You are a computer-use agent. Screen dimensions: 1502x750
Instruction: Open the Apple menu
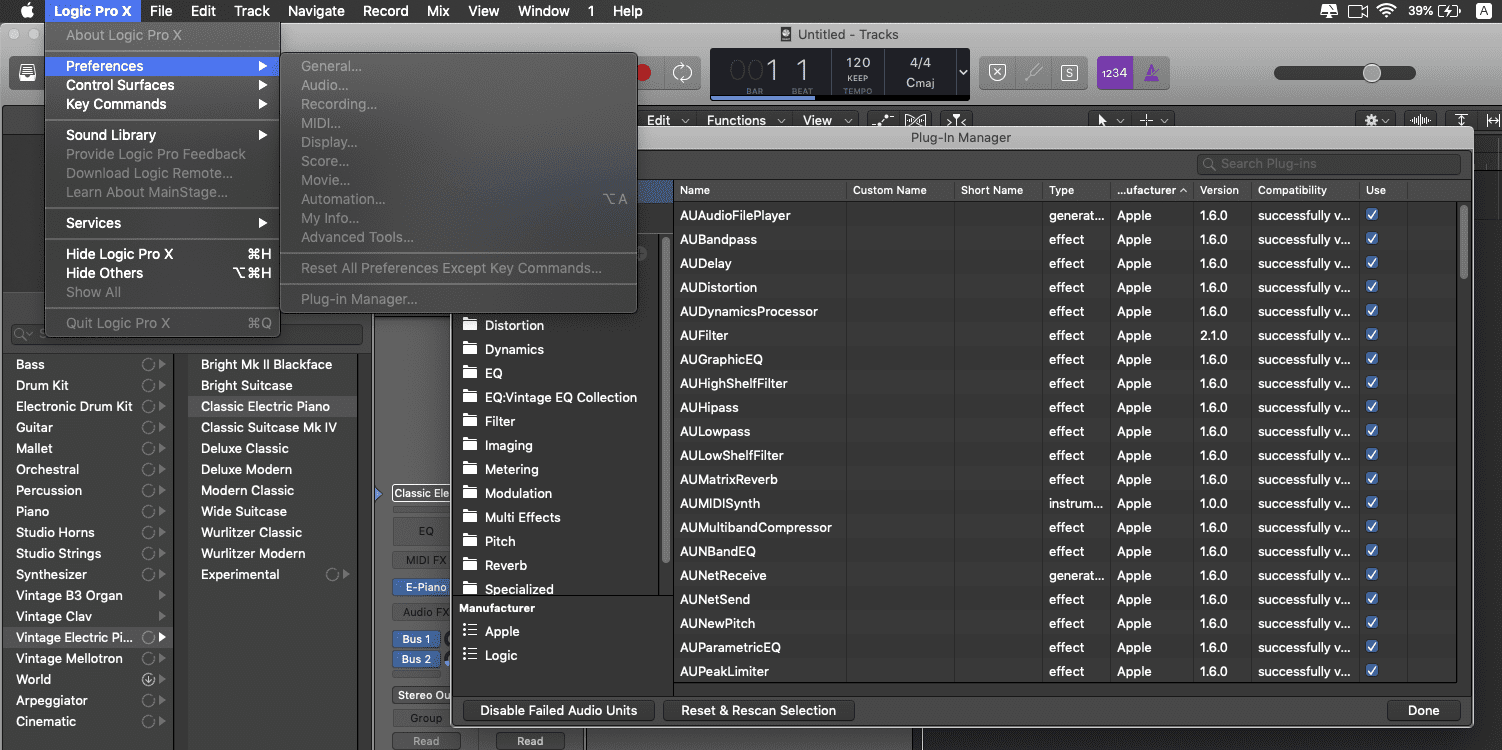pos(26,11)
